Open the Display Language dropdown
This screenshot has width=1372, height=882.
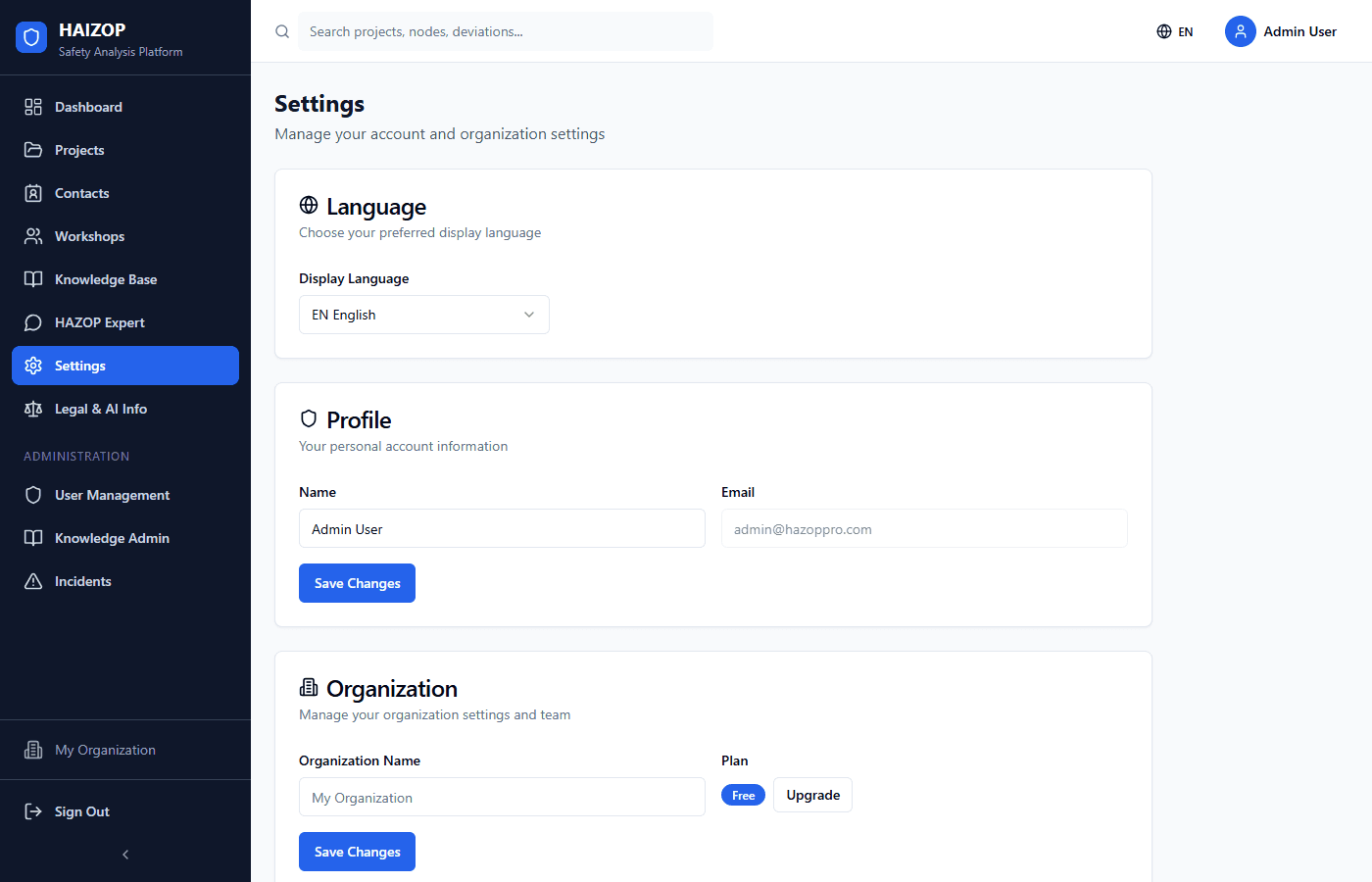click(423, 315)
